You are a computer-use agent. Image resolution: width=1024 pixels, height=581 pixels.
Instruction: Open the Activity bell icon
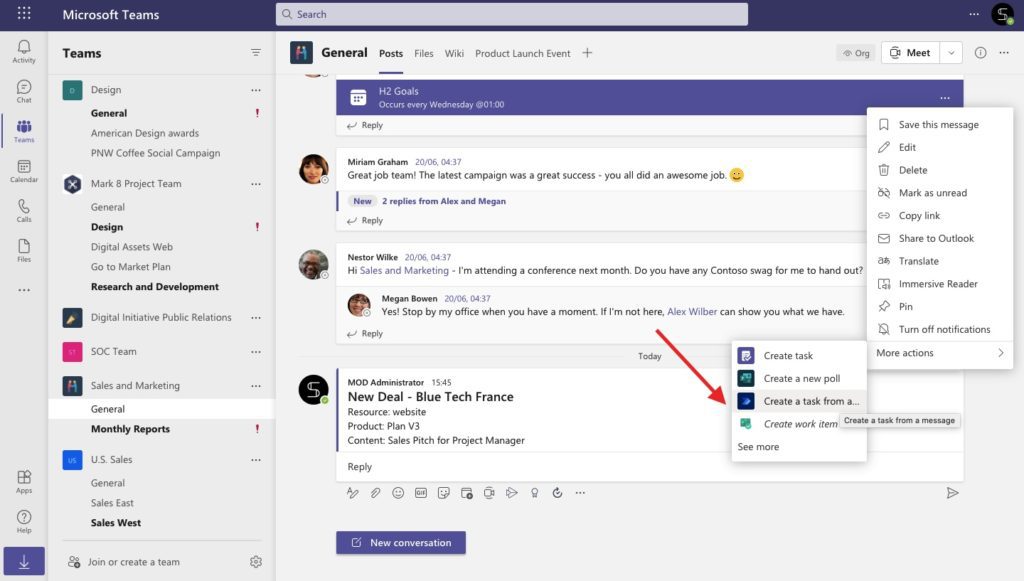[x=24, y=51]
